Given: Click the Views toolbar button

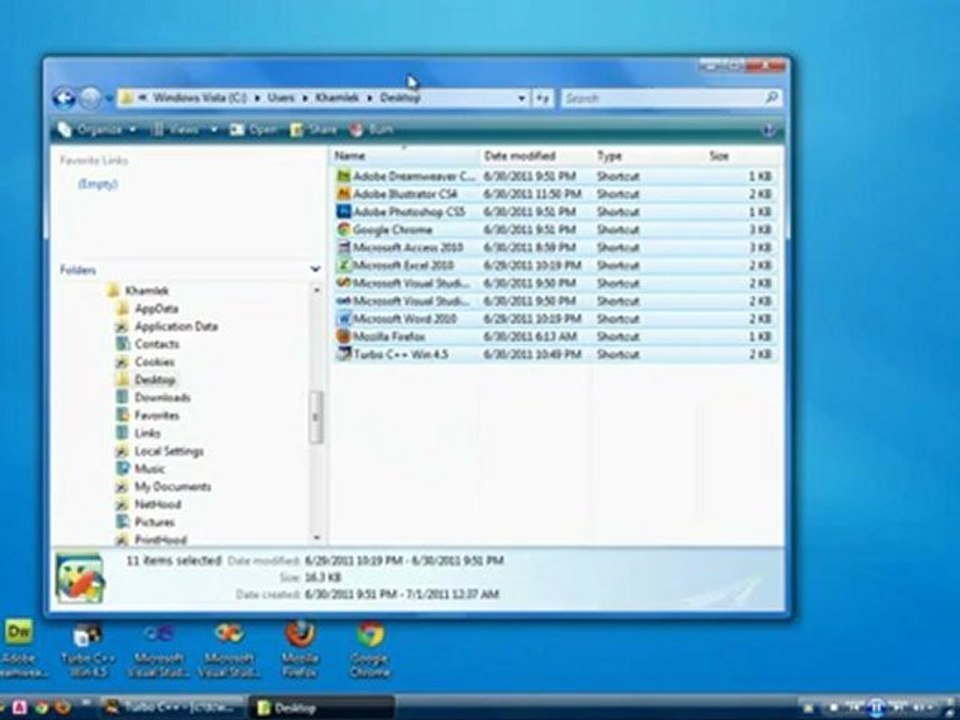Looking at the screenshot, I should coord(176,130).
